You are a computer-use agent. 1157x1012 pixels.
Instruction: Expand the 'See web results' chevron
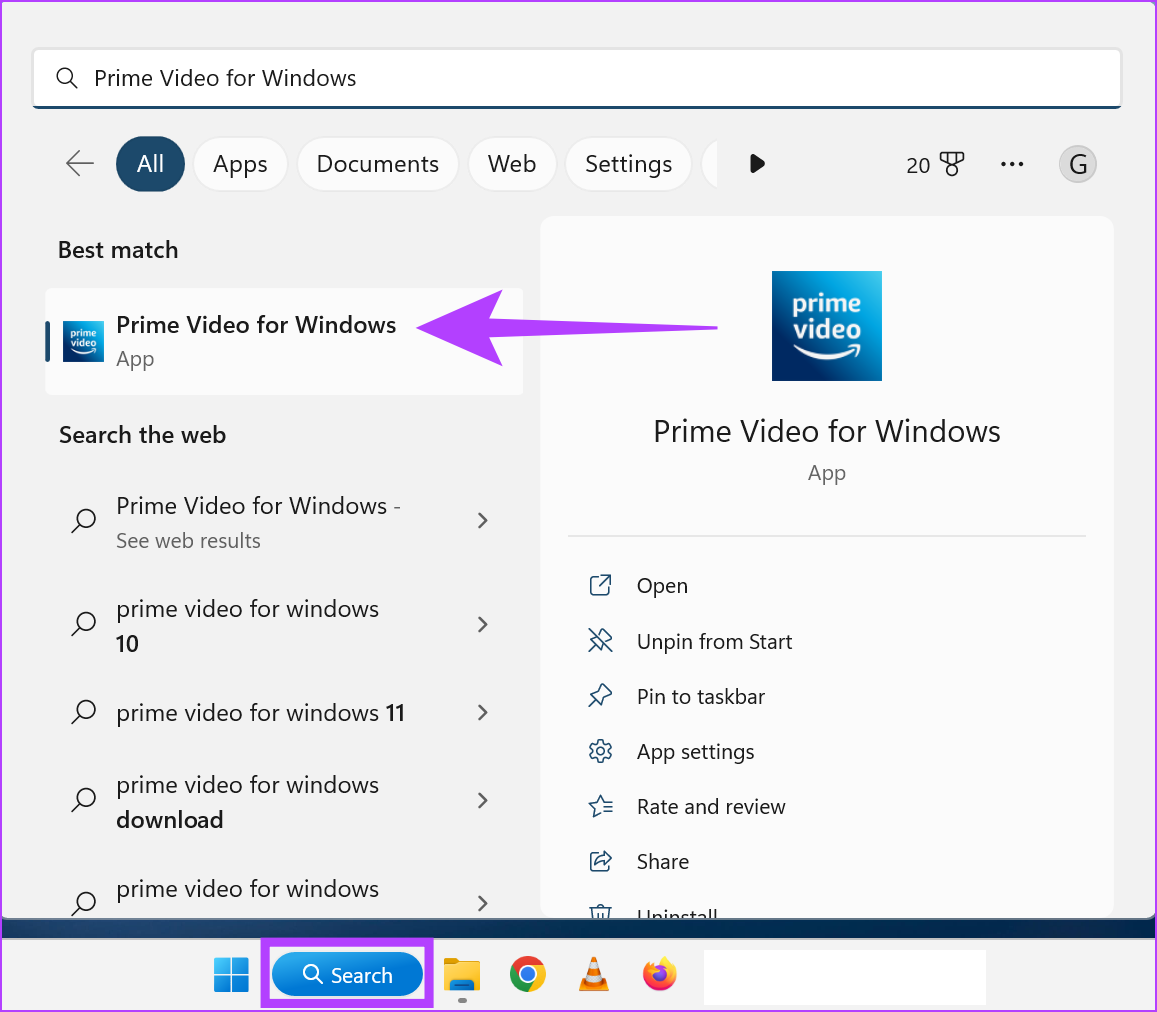click(483, 521)
